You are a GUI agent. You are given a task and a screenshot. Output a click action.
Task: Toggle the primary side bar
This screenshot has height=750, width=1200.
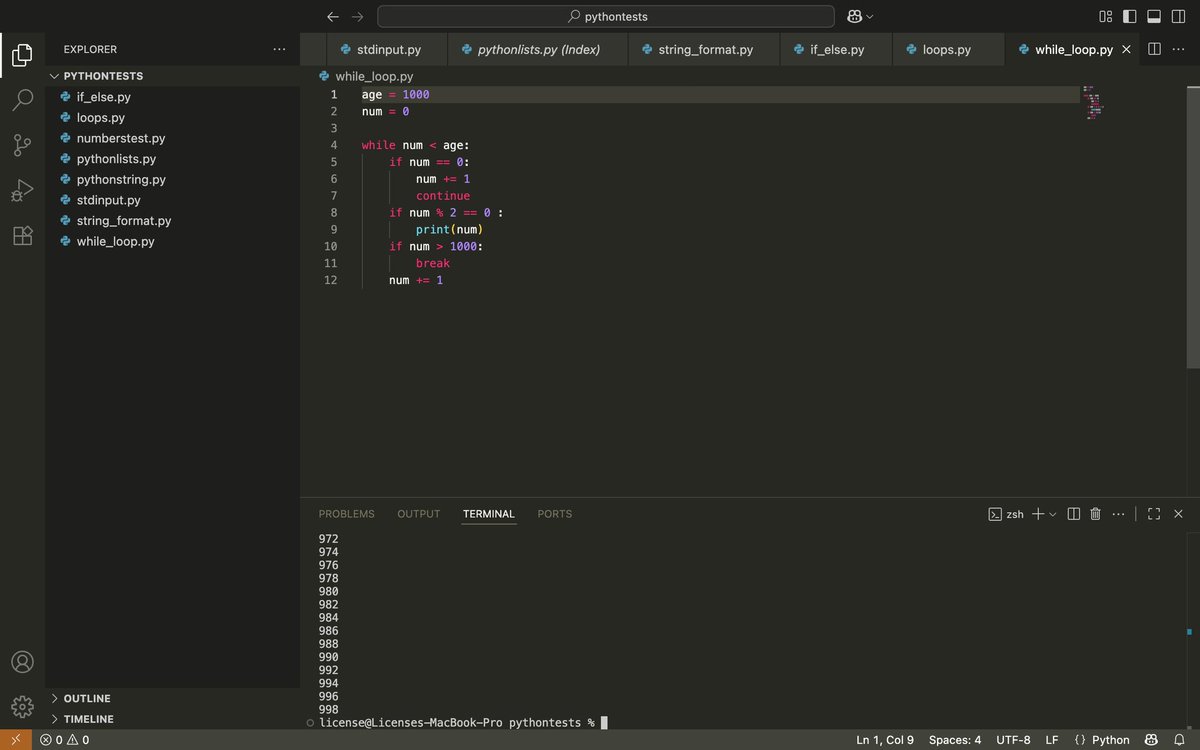point(1130,16)
